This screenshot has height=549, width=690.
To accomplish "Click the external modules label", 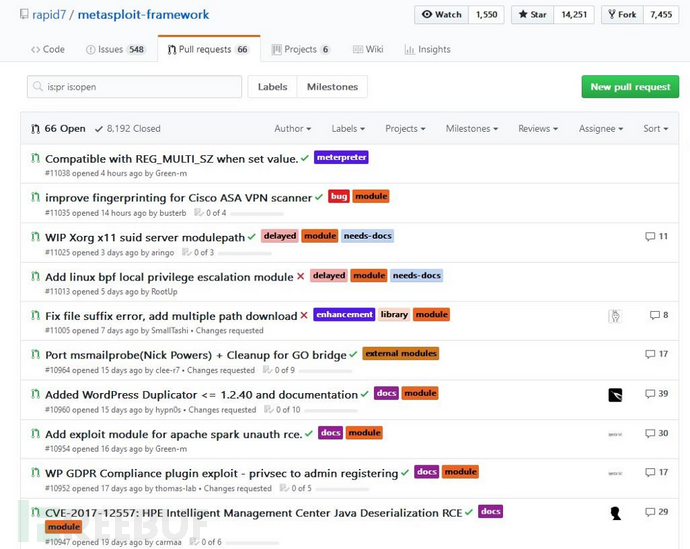I will (400, 353).
